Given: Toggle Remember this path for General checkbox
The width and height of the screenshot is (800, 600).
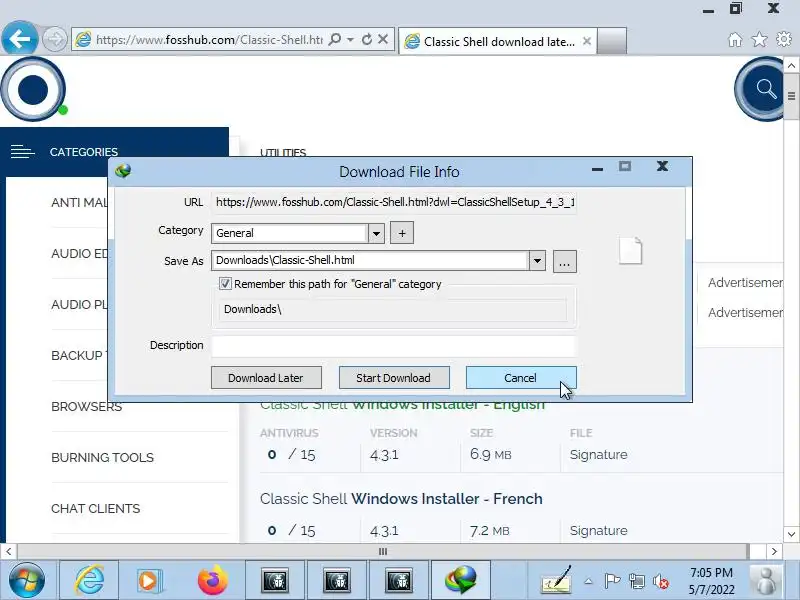Looking at the screenshot, I should pyautogui.click(x=225, y=284).
